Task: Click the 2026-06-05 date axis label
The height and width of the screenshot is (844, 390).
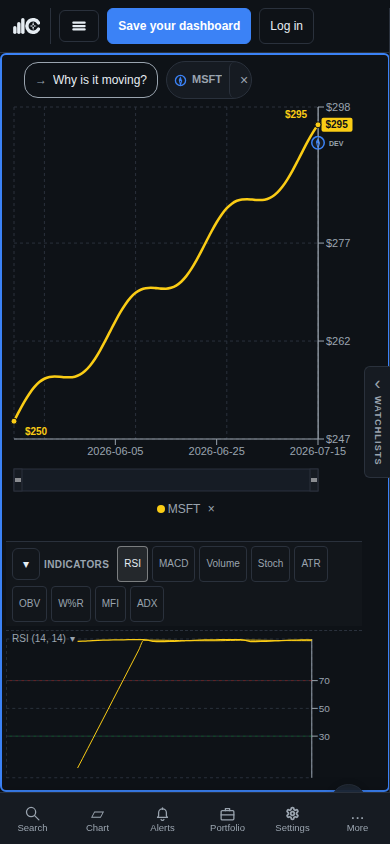Action: point(115,451)
